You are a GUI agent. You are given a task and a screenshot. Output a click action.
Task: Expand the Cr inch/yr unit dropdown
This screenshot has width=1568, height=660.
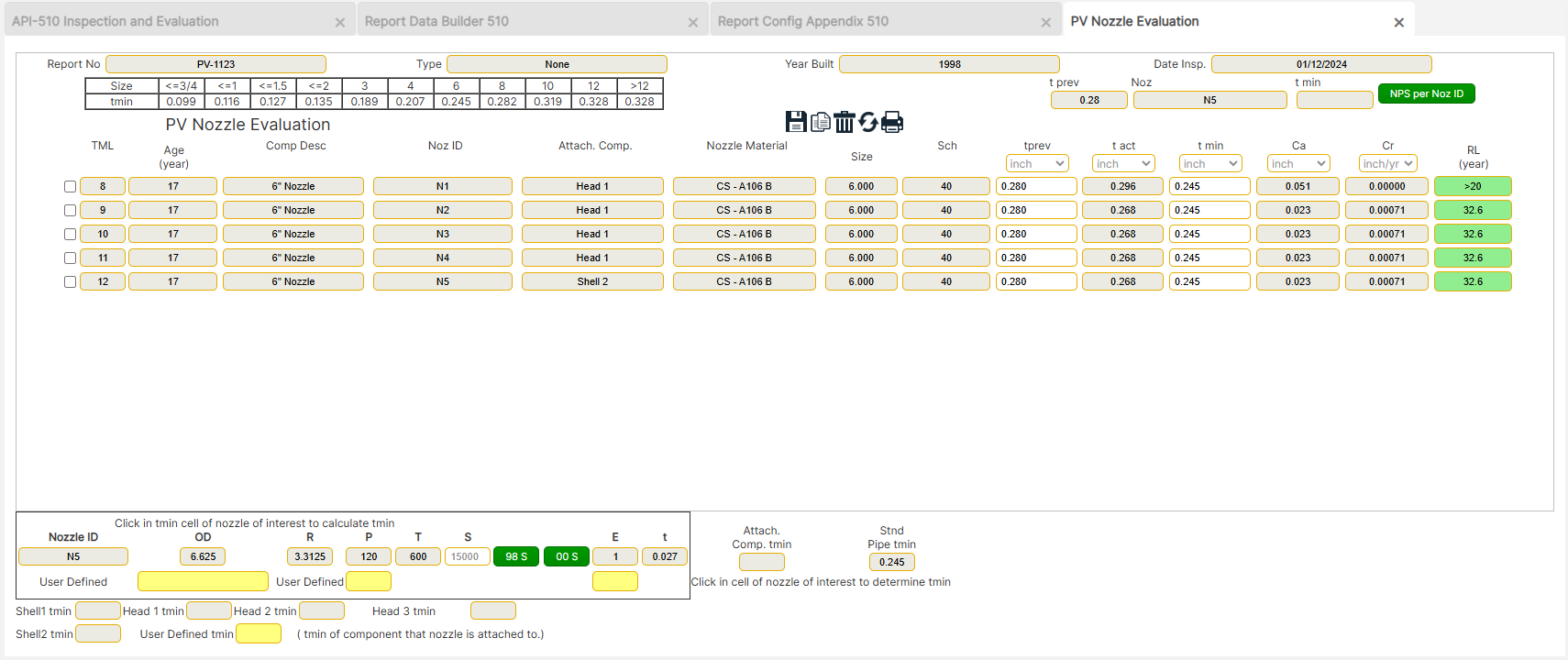tap(1387, 164)
